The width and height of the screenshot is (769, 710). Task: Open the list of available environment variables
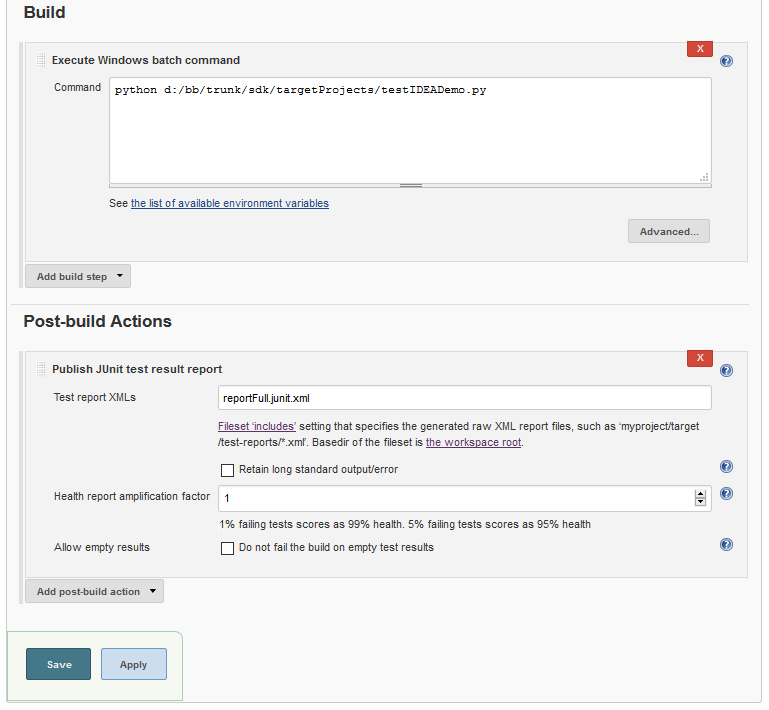[230, 203]
